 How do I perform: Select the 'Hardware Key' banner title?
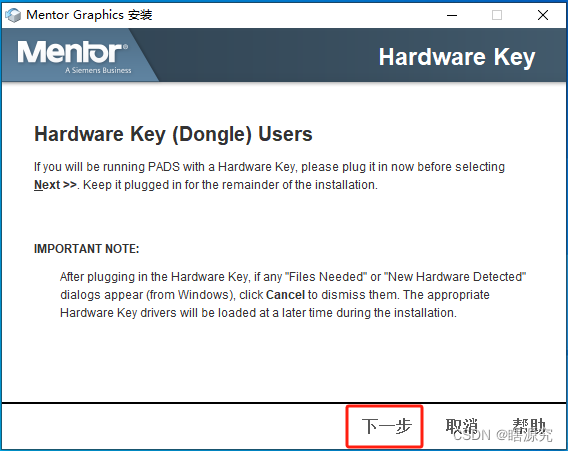[x=457, y=57]
